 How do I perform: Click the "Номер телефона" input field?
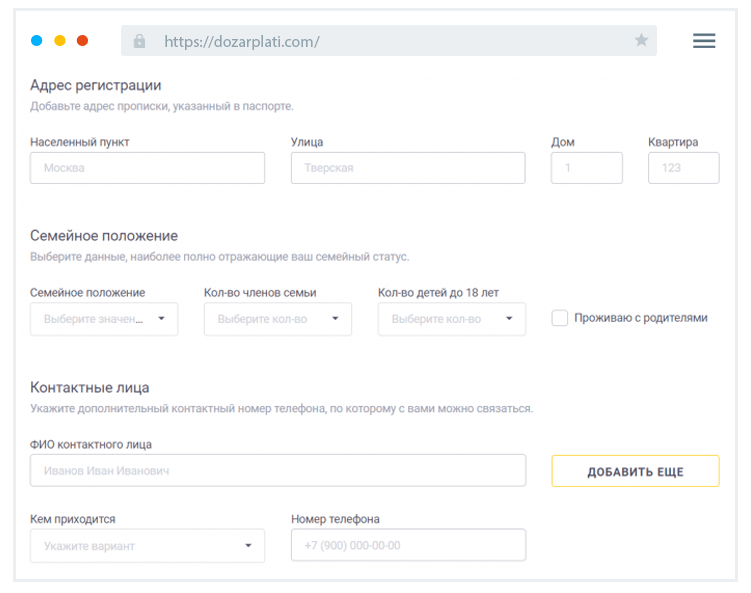[x=407, y=546]
